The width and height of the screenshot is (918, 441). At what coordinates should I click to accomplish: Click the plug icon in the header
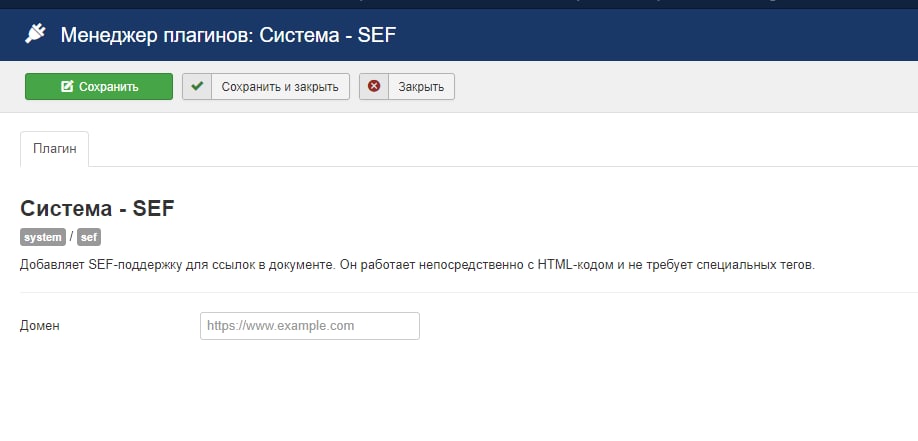(x=35, y=35)
